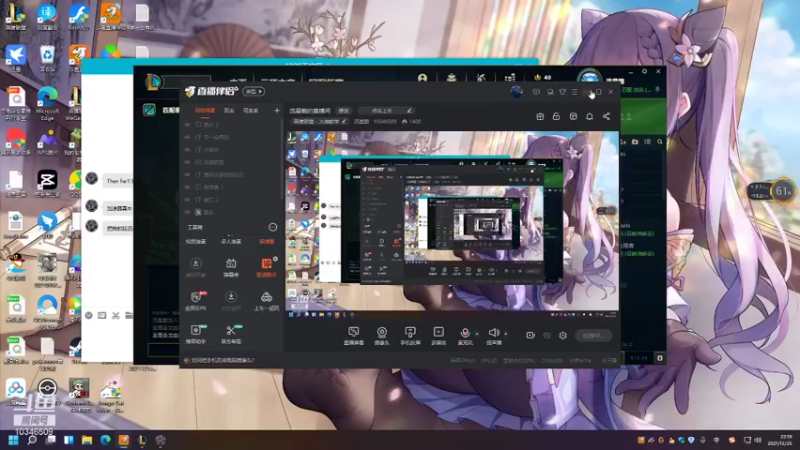Open the car icon tool (上车一起玩)

pos(266,301)
